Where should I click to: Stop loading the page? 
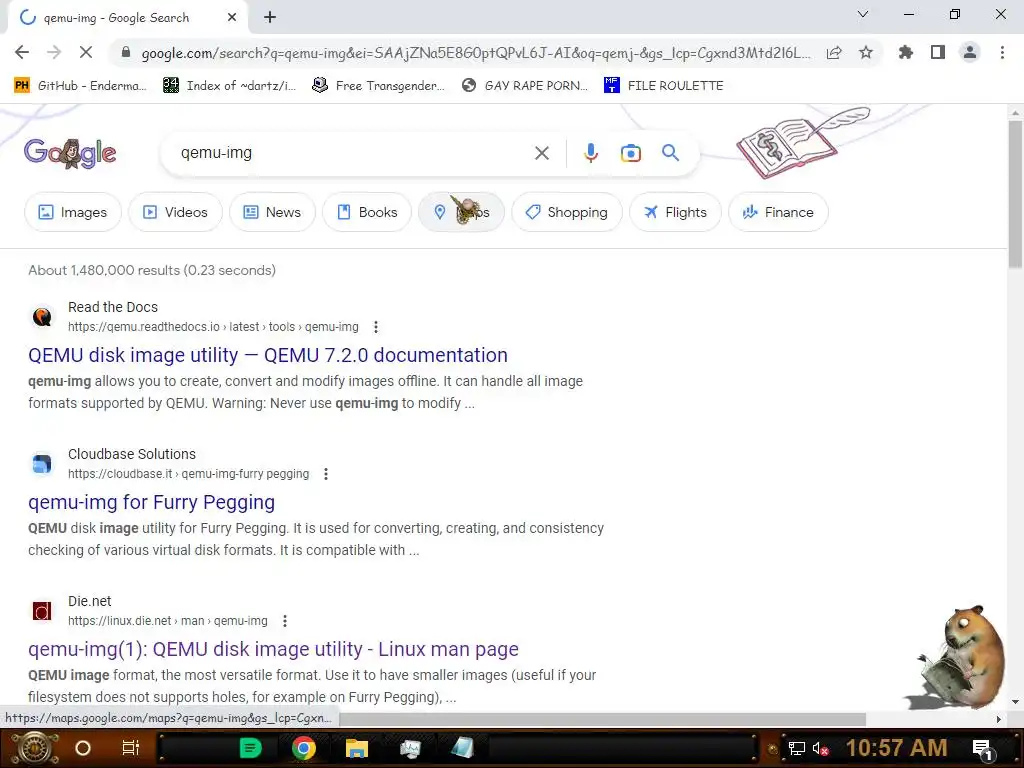point(86,52)
